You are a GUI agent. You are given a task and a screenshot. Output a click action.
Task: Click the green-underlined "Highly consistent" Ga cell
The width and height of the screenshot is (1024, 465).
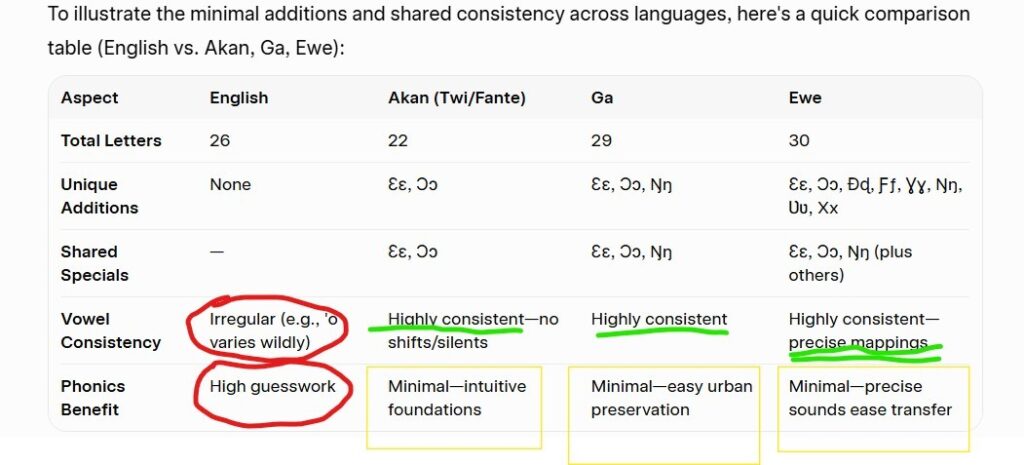[x=659, y=320]
